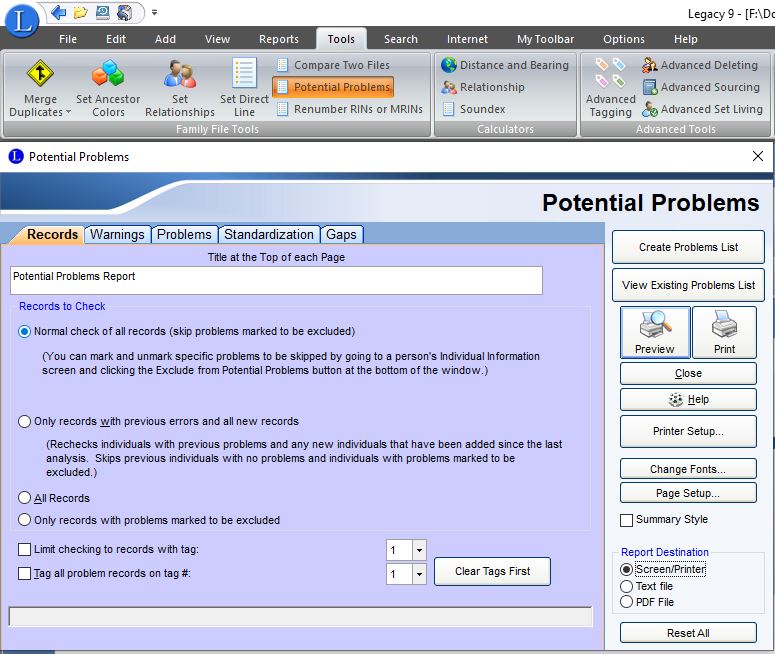Viewport: 775px width, 654px height.
Task: Click the Print printer button
Action: [x=724, y=332]
